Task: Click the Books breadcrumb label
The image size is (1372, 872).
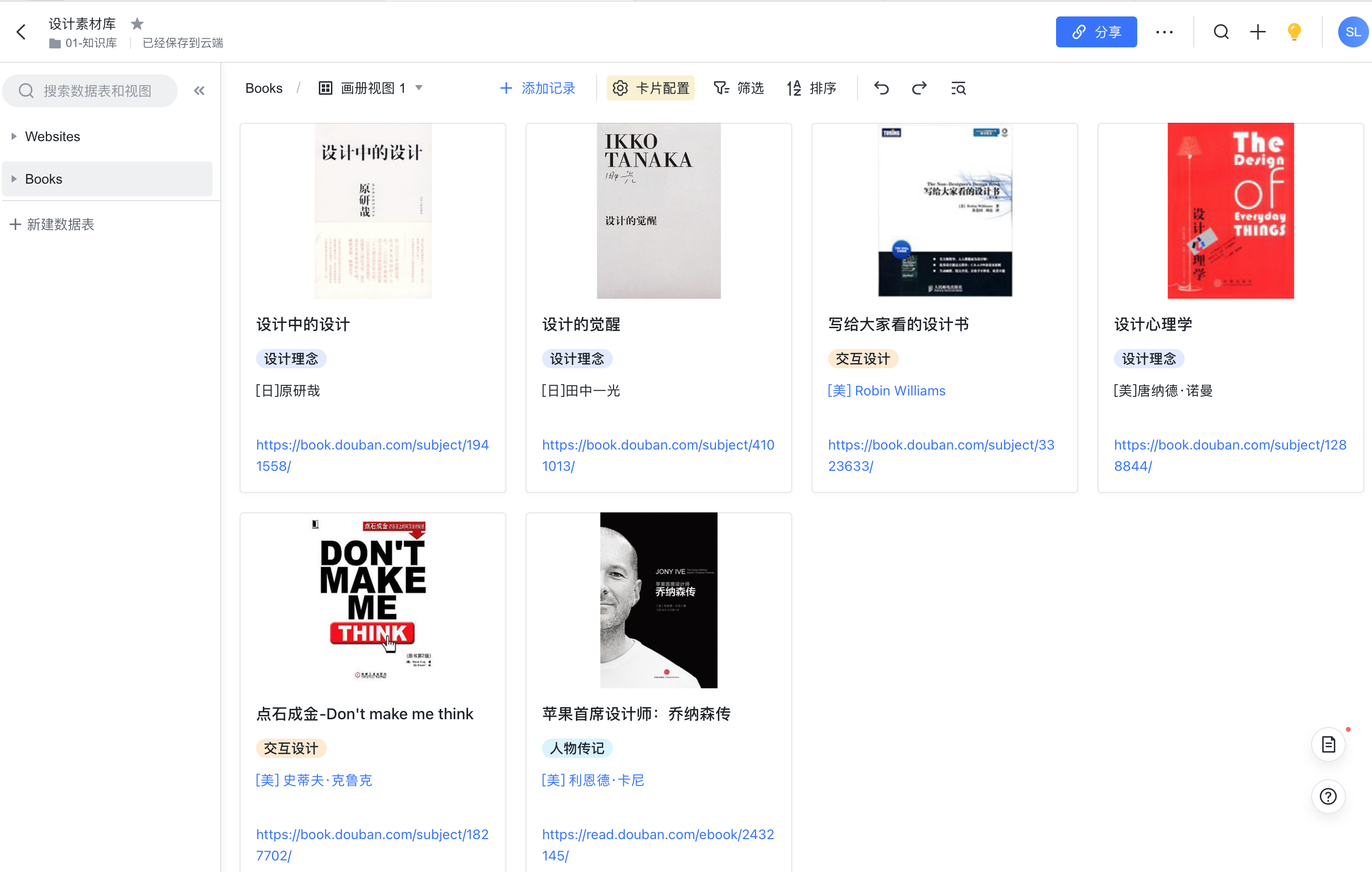Action: tap(263, 88)
